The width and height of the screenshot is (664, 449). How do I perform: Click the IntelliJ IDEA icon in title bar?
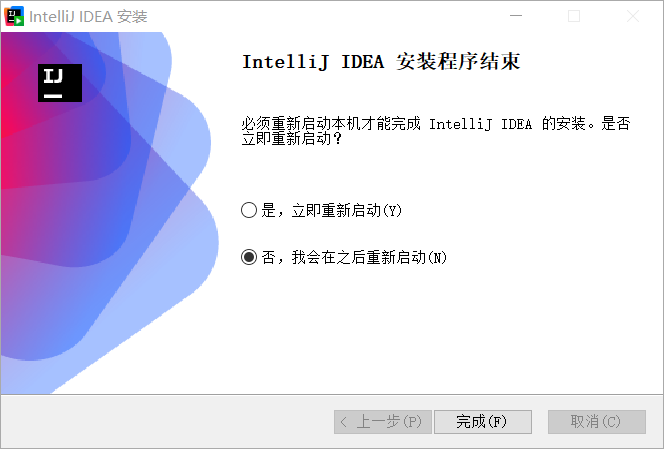14,16
